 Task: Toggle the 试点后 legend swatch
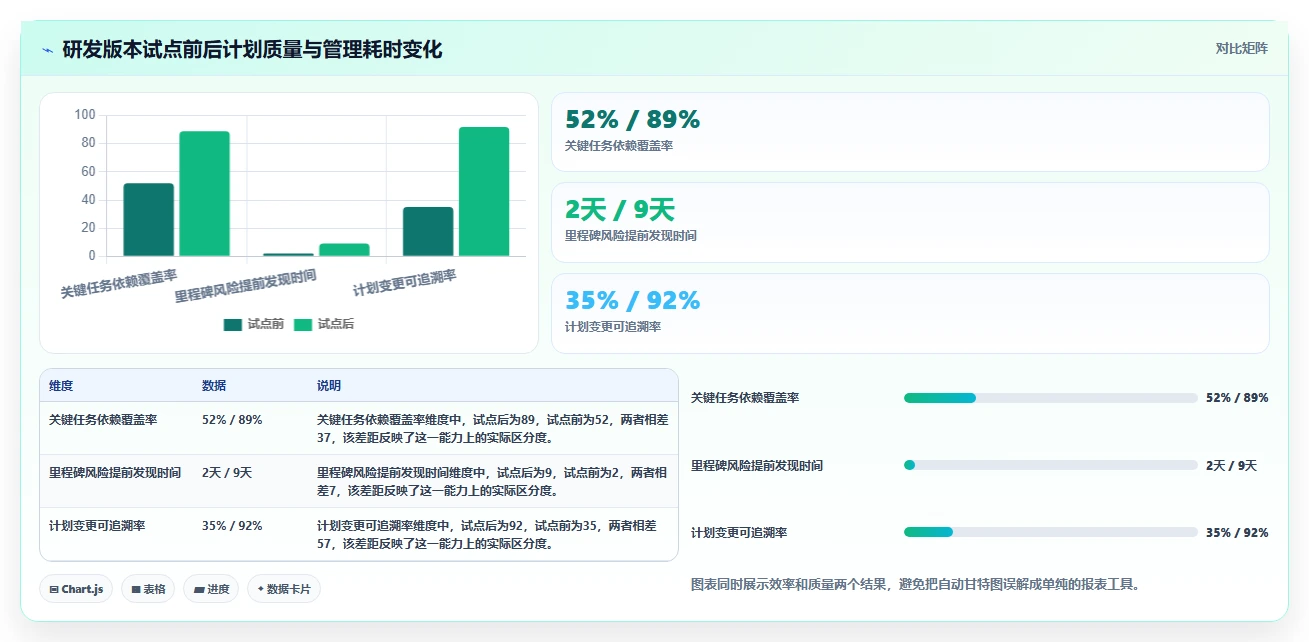coord(303,324)
